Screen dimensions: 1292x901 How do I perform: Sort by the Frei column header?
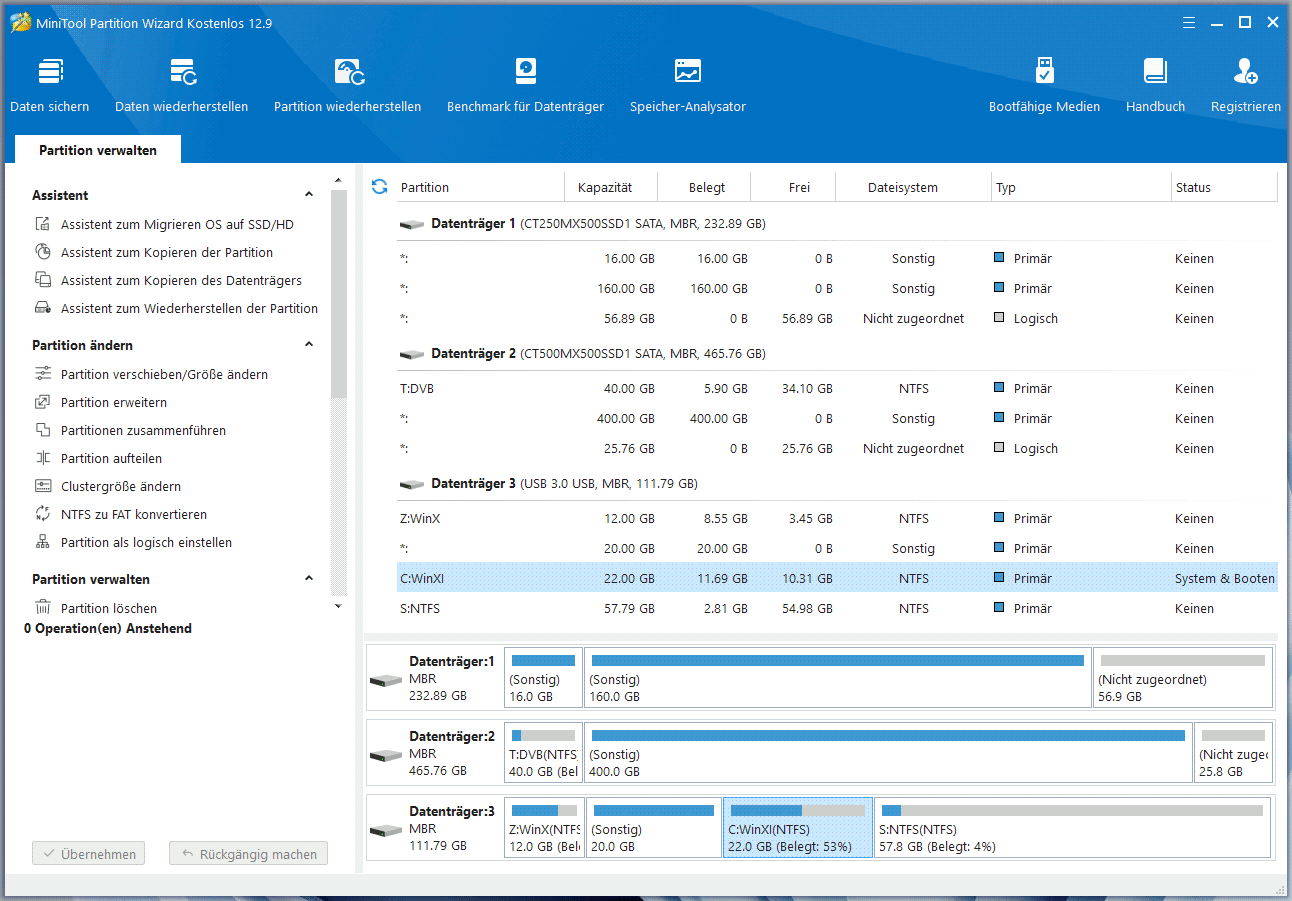(x=794, y=187)
